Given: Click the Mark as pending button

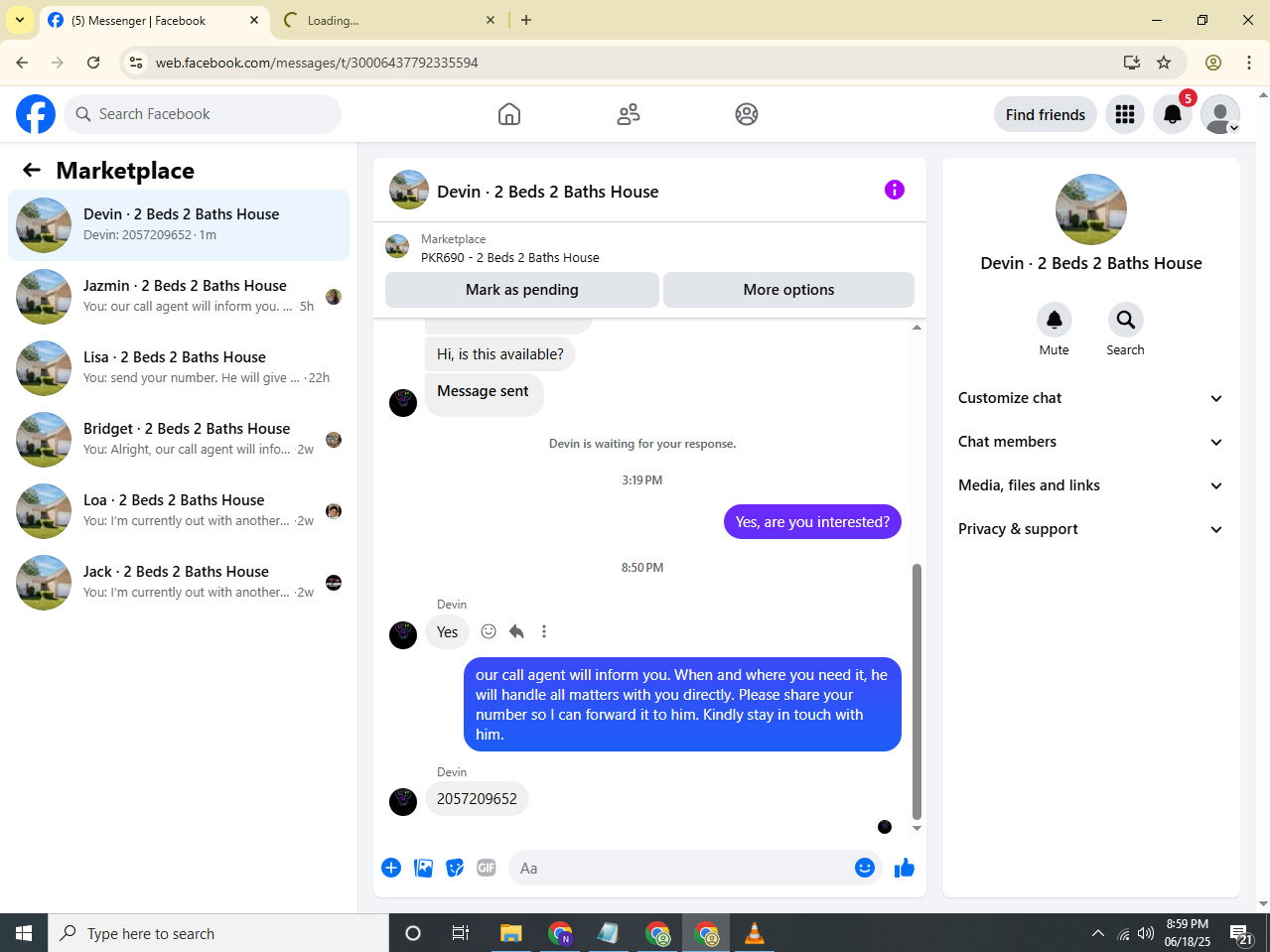Looking at the screenshot, I should click(522, 290).
